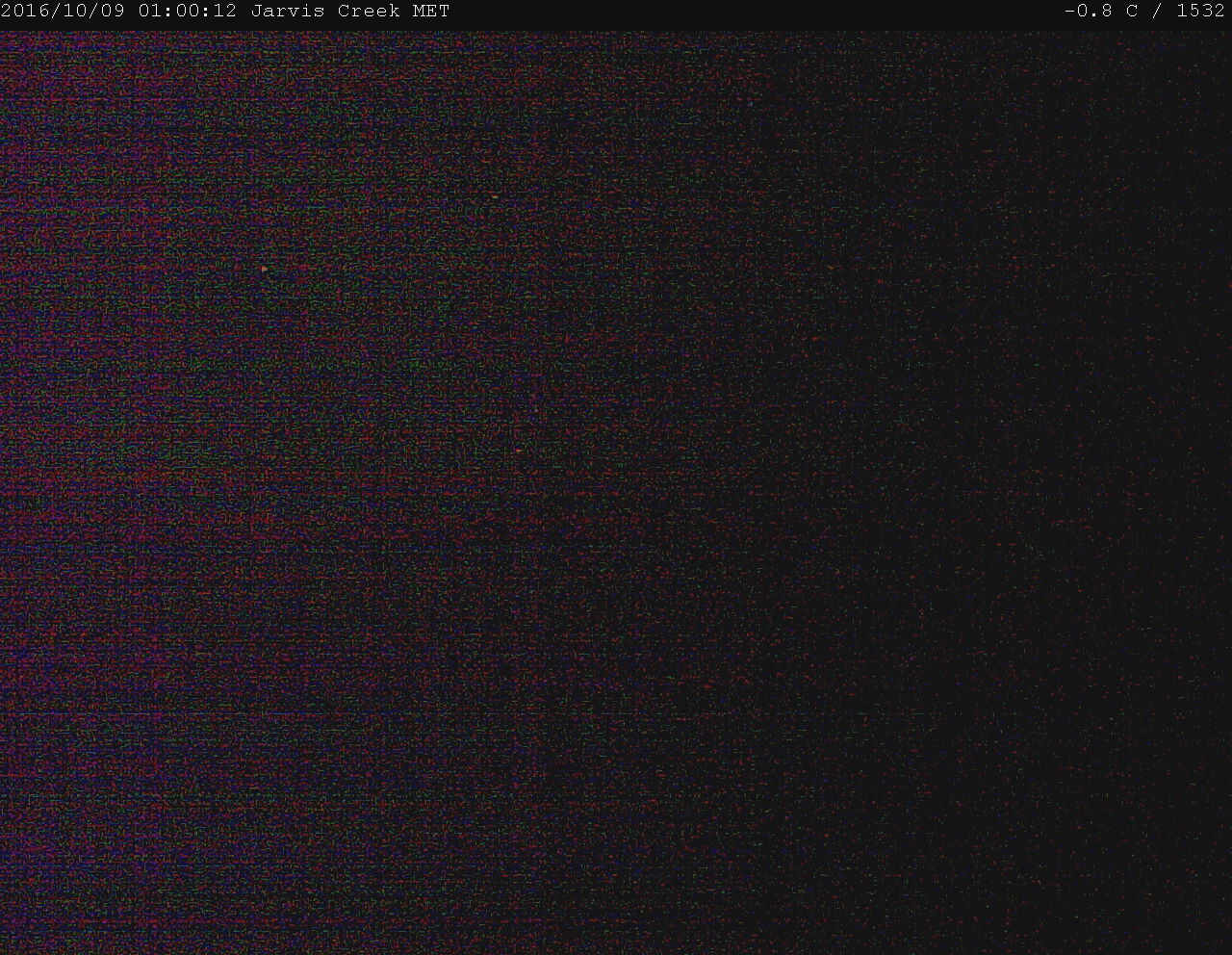The image size is (1232, 955).
Task: Click the MET label
Action: tap(430, 12)
